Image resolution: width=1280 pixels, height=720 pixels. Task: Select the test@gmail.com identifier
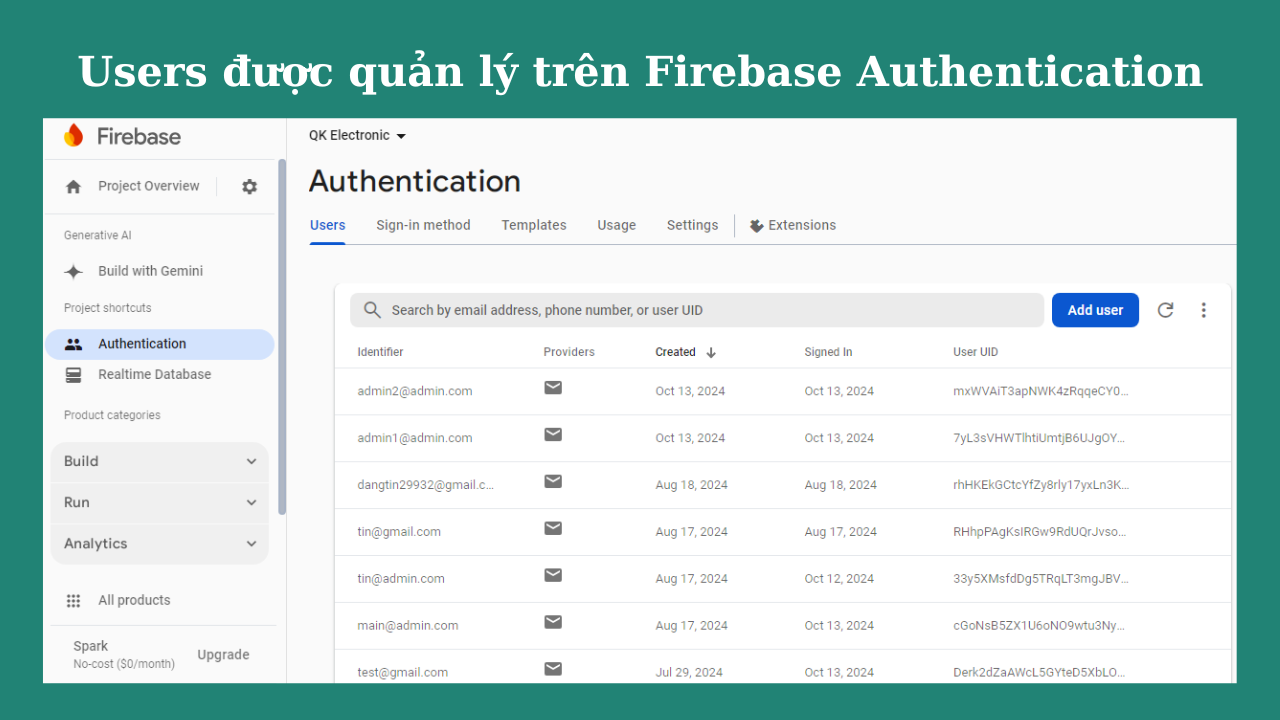tap(402, 673)
